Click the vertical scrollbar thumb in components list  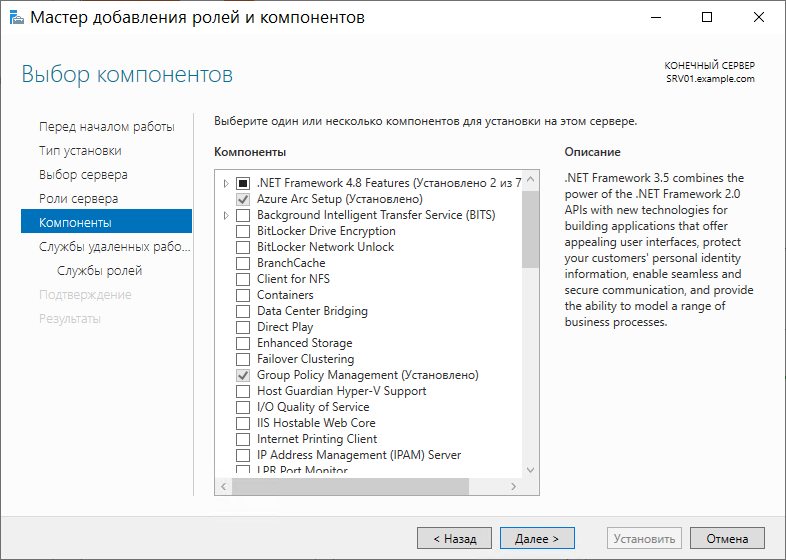[530, 230]
